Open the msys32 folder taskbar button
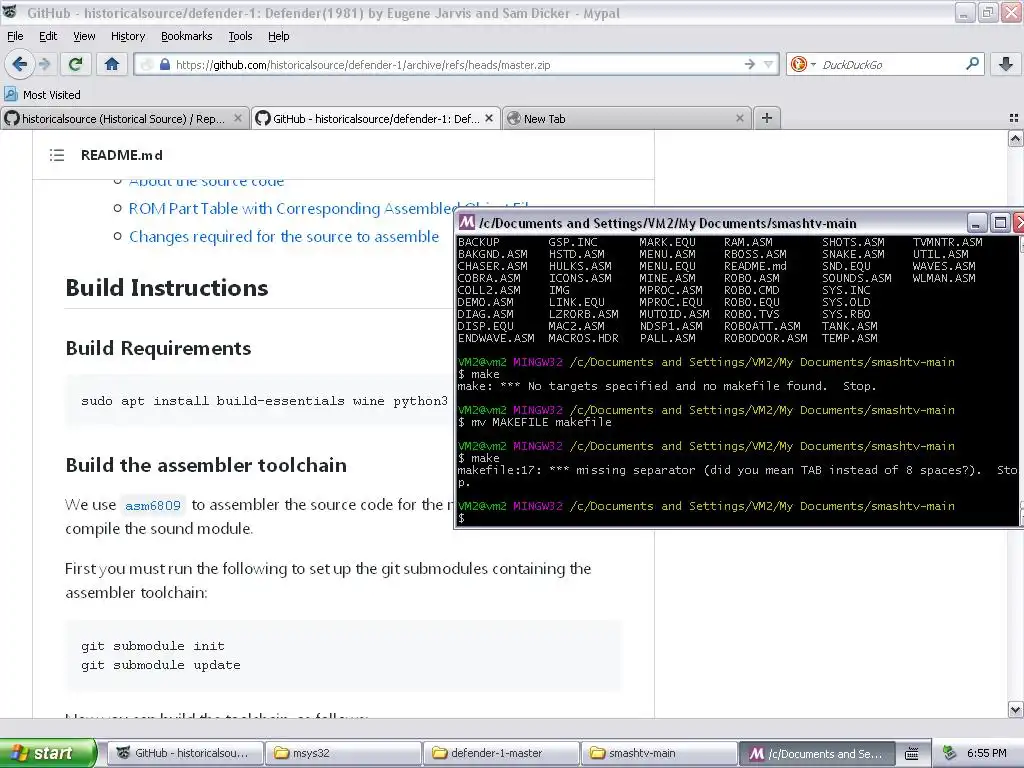Viewport: 1024px width, 768px height. point(343,753)
